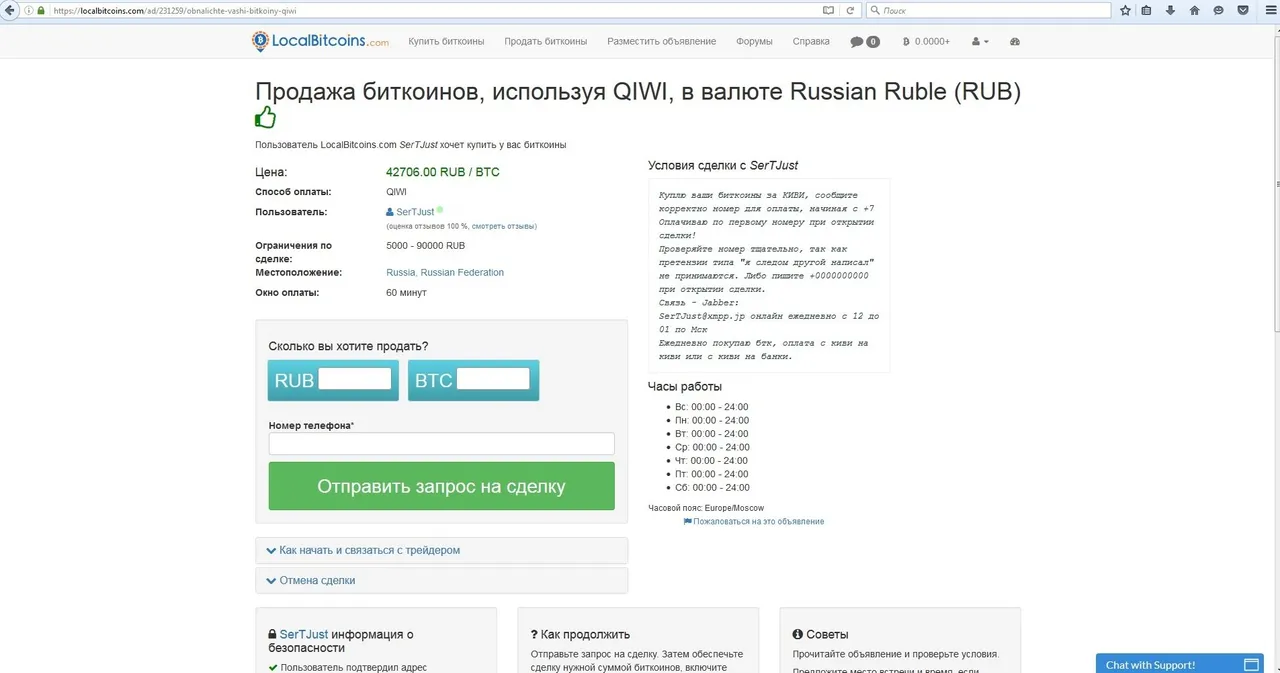
Task: Open the bitcoin wallet balance 0.0000+
Action: pos(926,42)
